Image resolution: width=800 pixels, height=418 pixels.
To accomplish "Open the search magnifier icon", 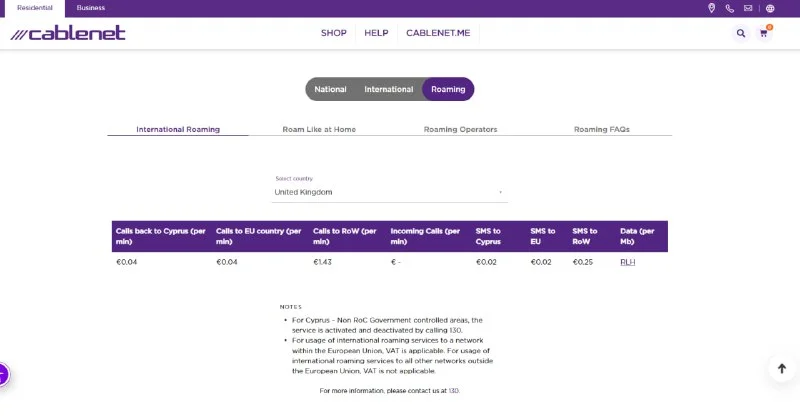I will (741, 33).
